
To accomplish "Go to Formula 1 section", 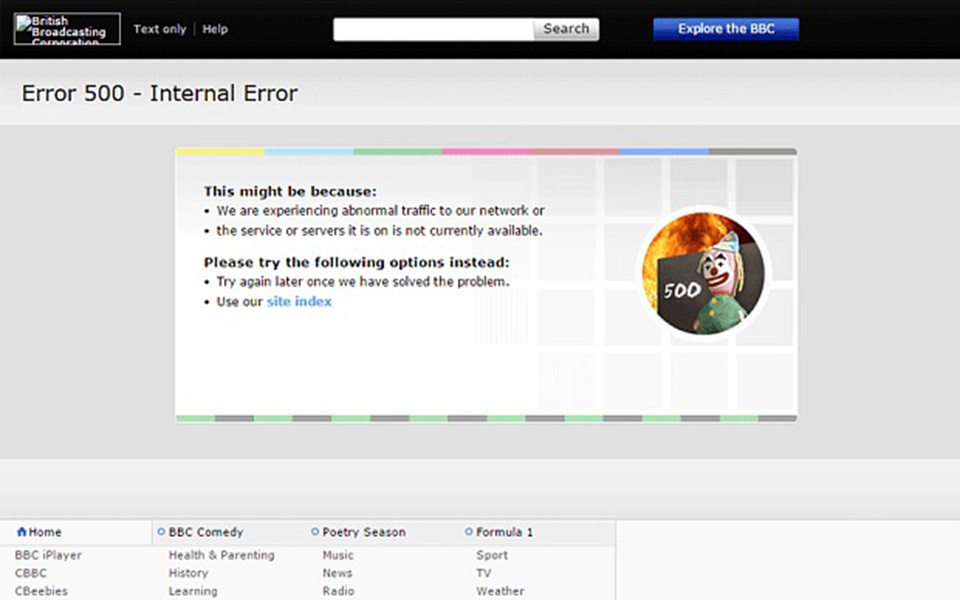I will point(504,532).
